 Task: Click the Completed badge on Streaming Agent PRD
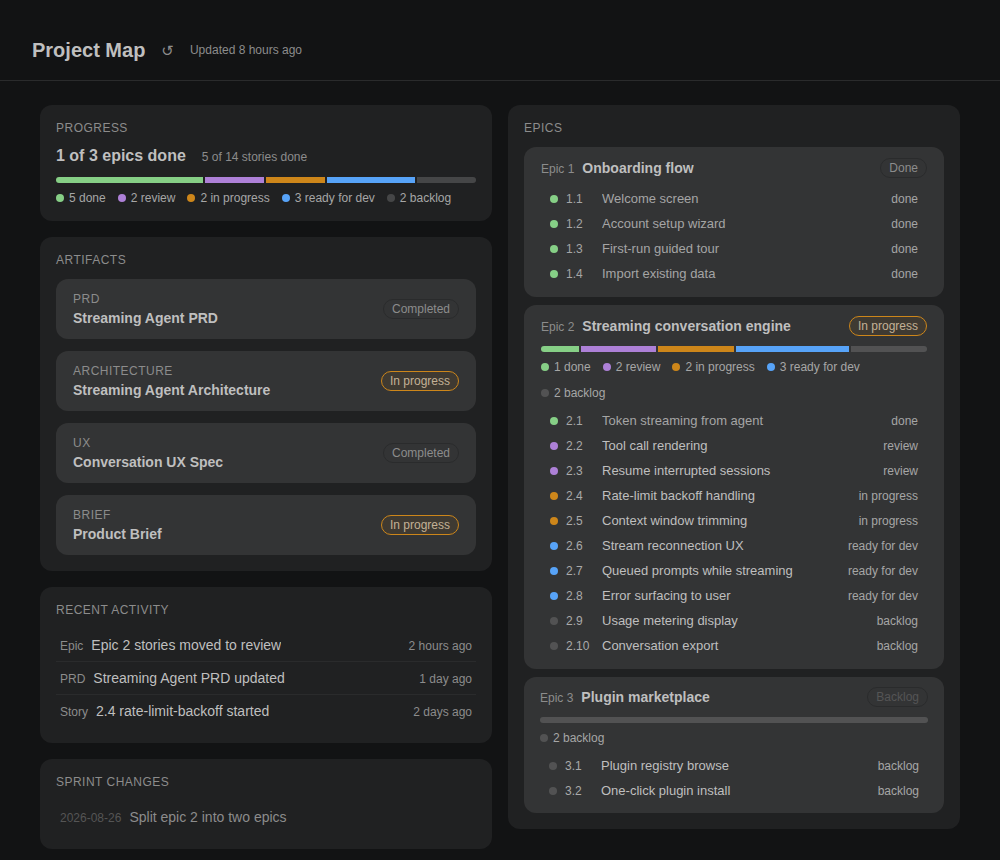(x=420, y=309)
